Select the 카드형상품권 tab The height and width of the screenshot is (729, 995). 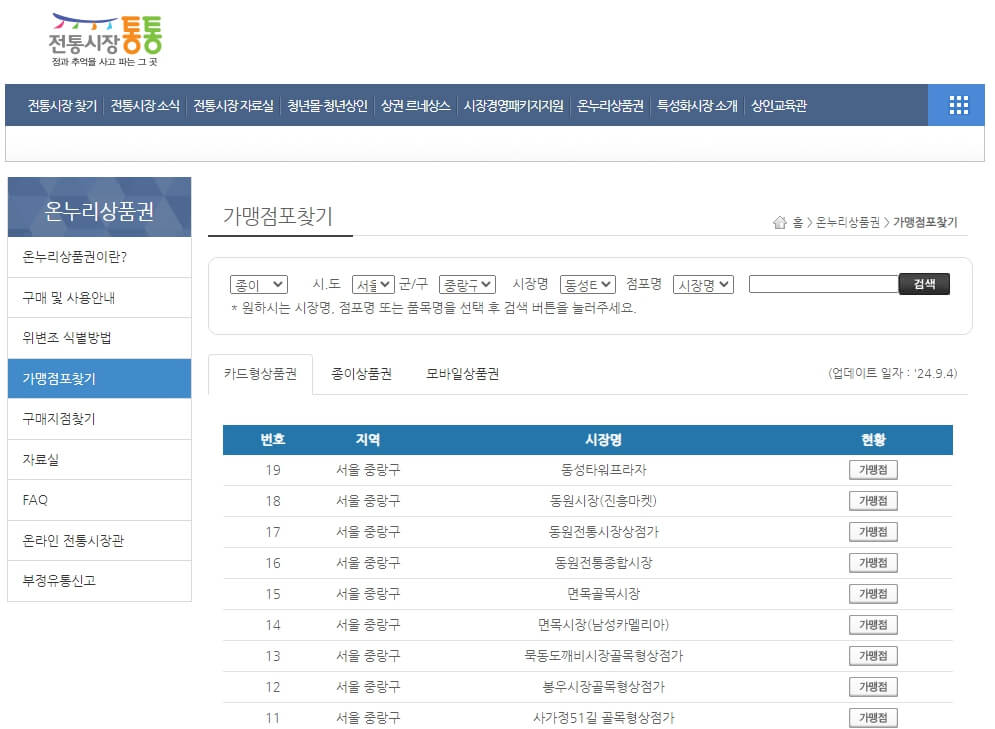(x=263, y=373)
